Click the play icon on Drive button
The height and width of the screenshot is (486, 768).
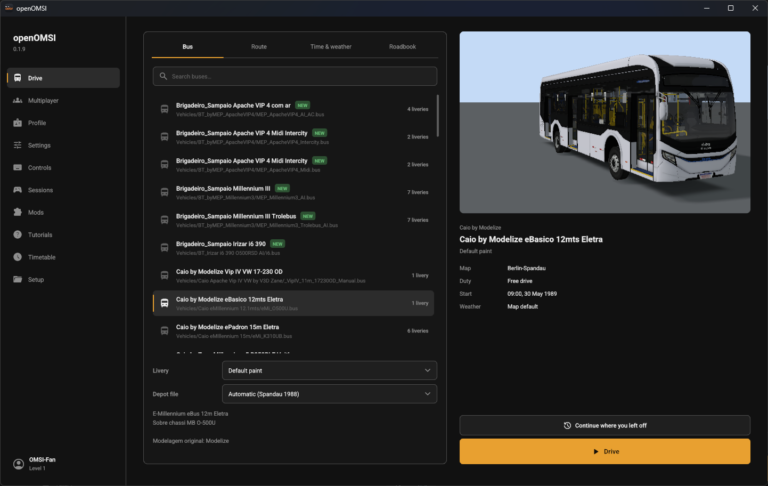coord(596,452)
